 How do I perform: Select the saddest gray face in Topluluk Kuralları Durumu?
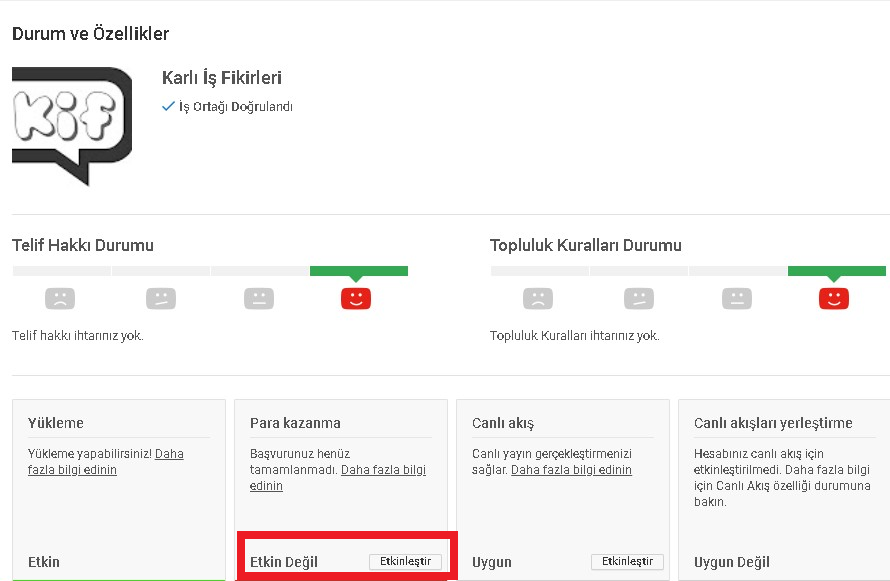[538, 298]
